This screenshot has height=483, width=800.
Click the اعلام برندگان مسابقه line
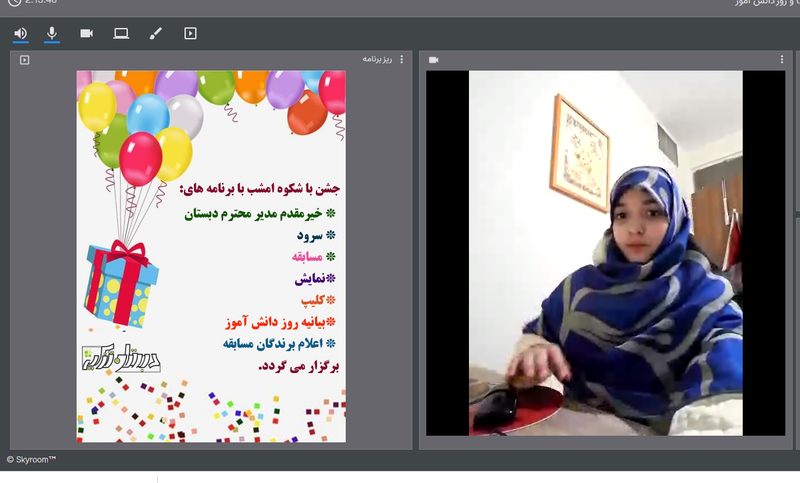(279, 344)
